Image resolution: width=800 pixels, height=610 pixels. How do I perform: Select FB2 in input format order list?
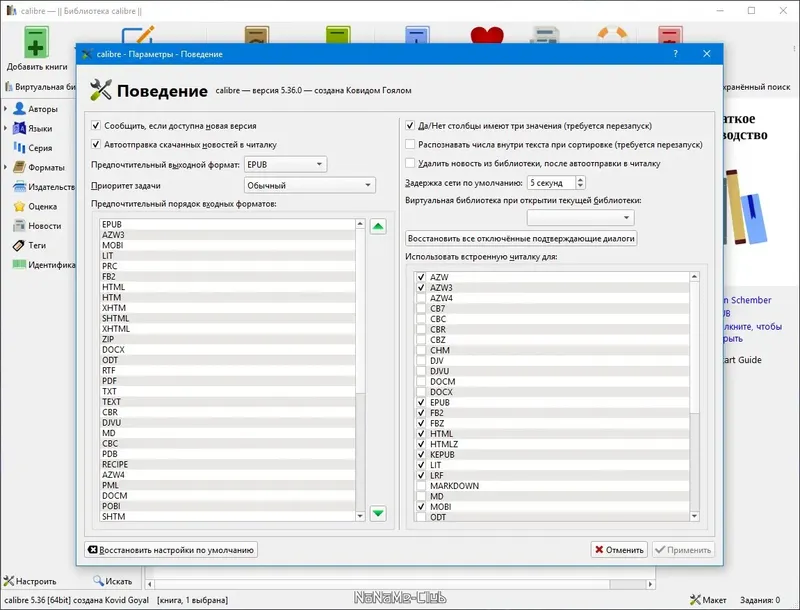[x=228, y=276]
